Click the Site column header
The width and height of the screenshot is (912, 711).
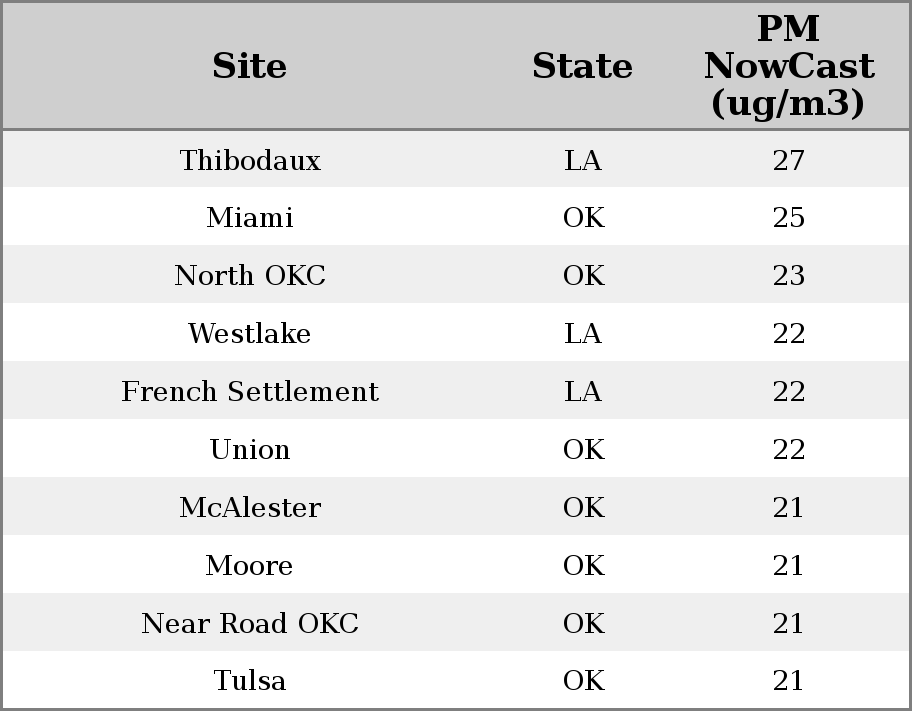[x=250, y=66]
